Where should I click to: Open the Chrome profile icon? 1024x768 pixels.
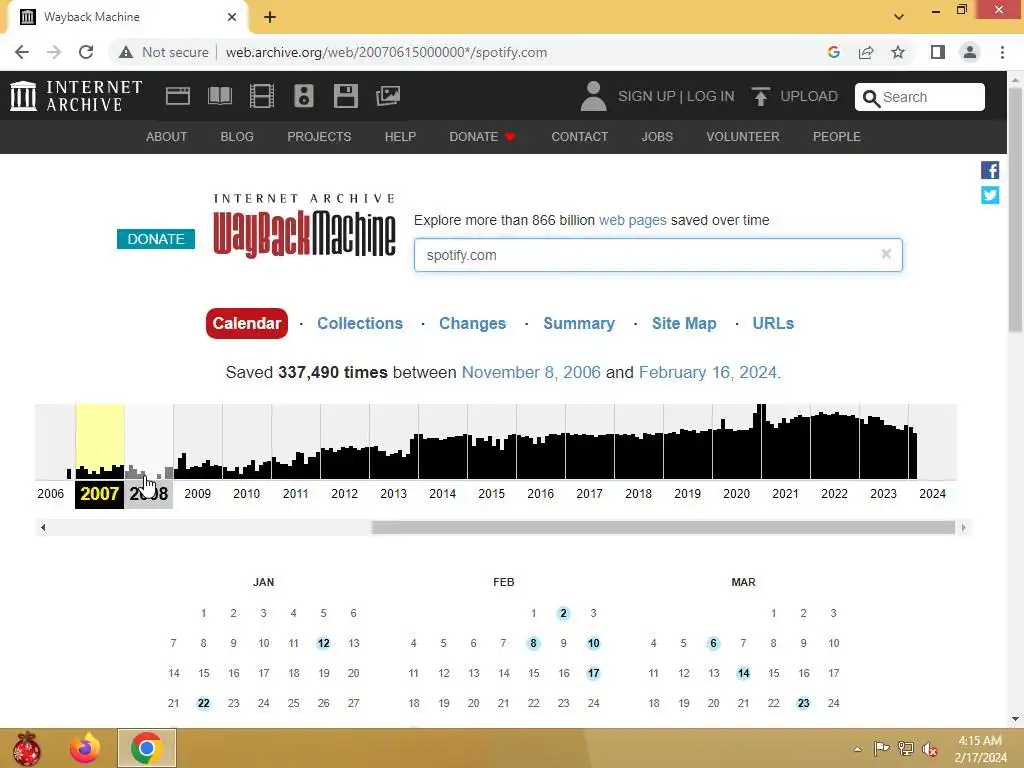pos(970,52)
